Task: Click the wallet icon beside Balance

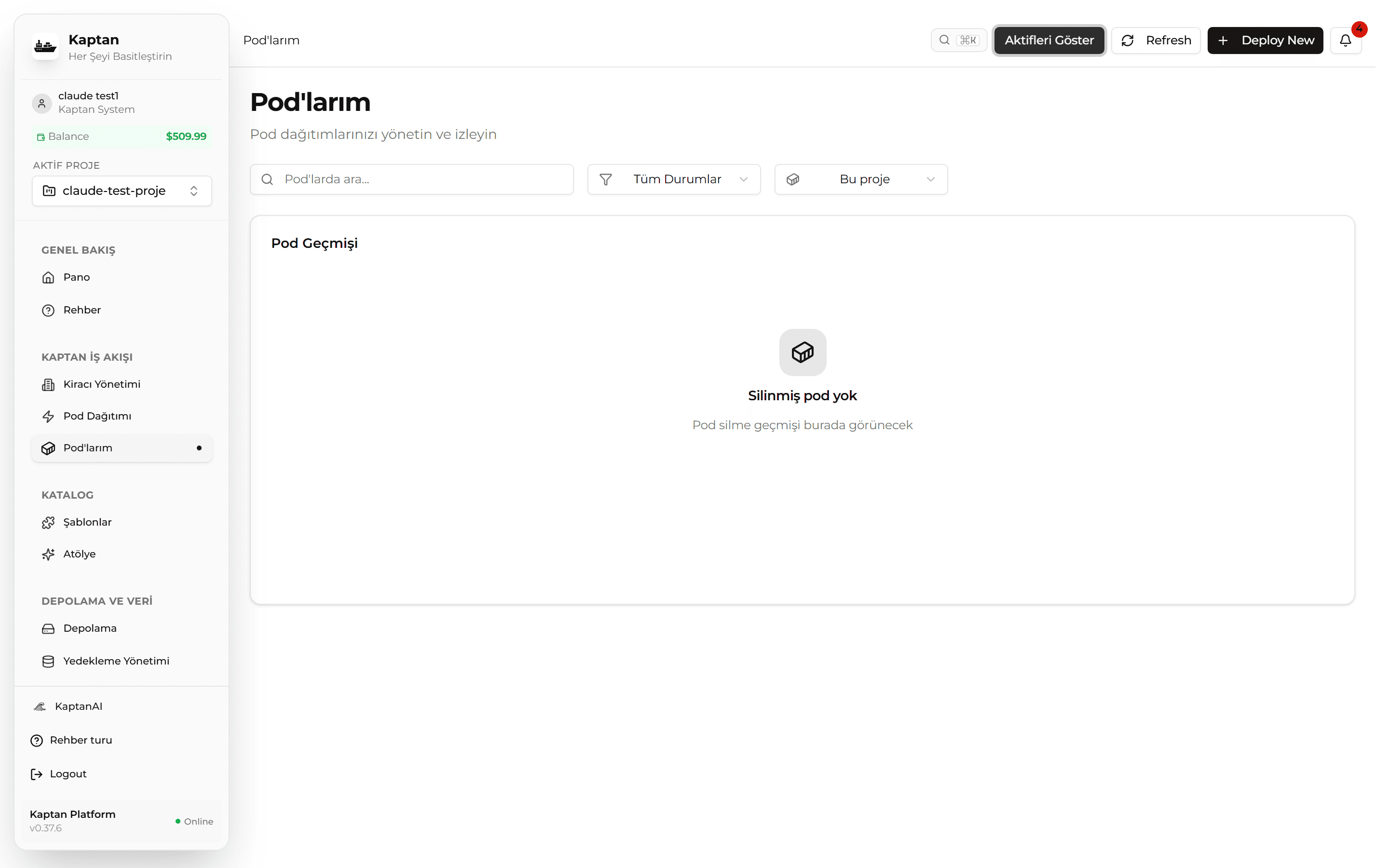Action: coord(41,136)
